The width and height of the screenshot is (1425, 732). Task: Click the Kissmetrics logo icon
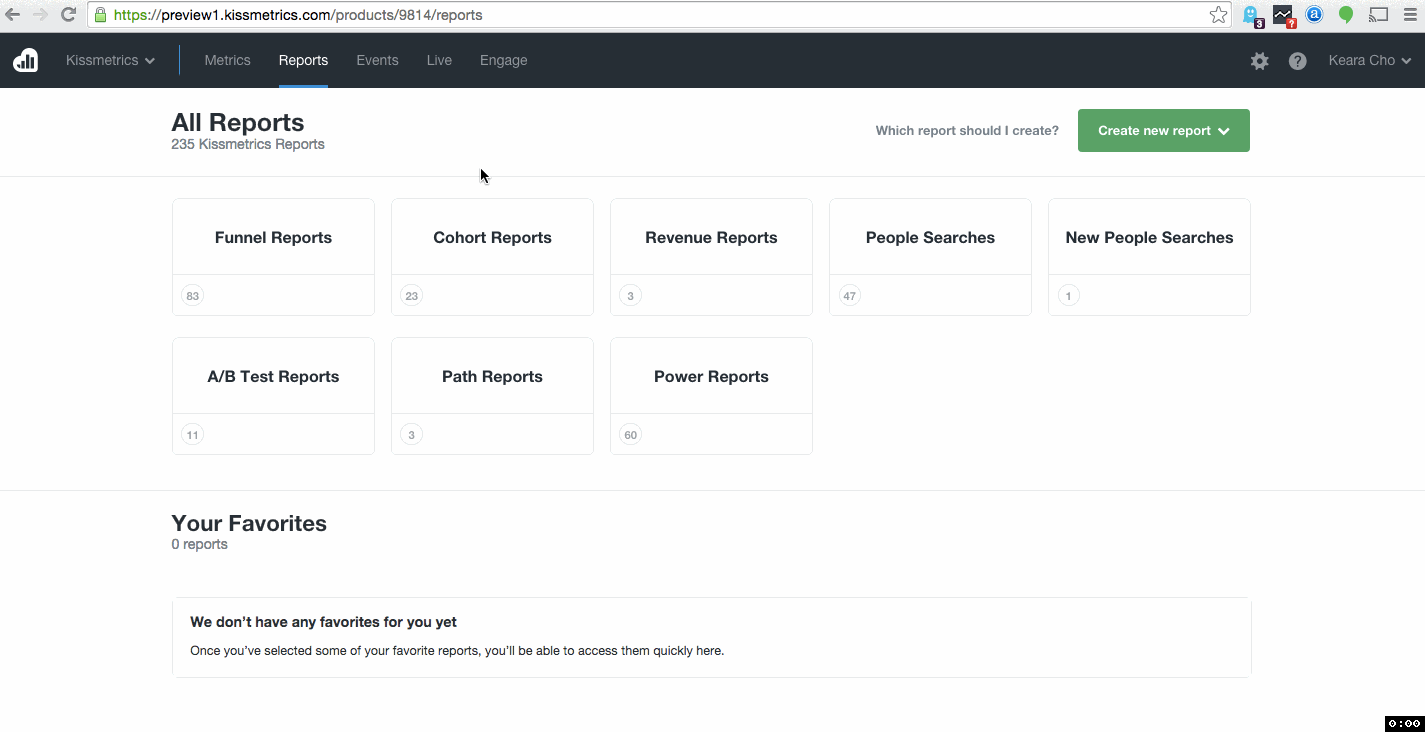coord(26,60)
